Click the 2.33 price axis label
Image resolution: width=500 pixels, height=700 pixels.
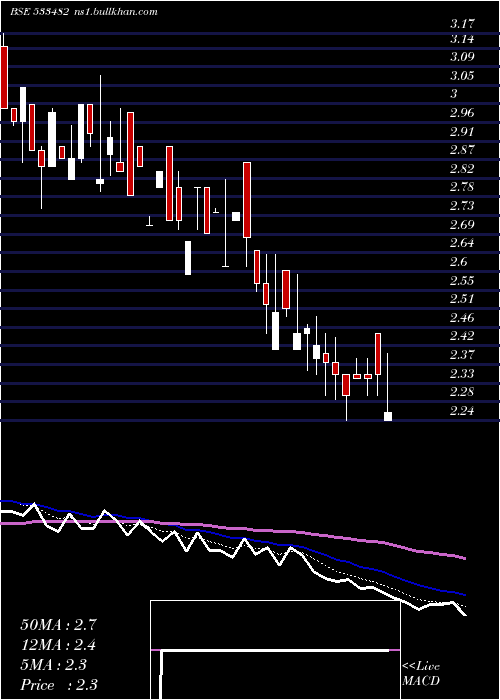462,373
